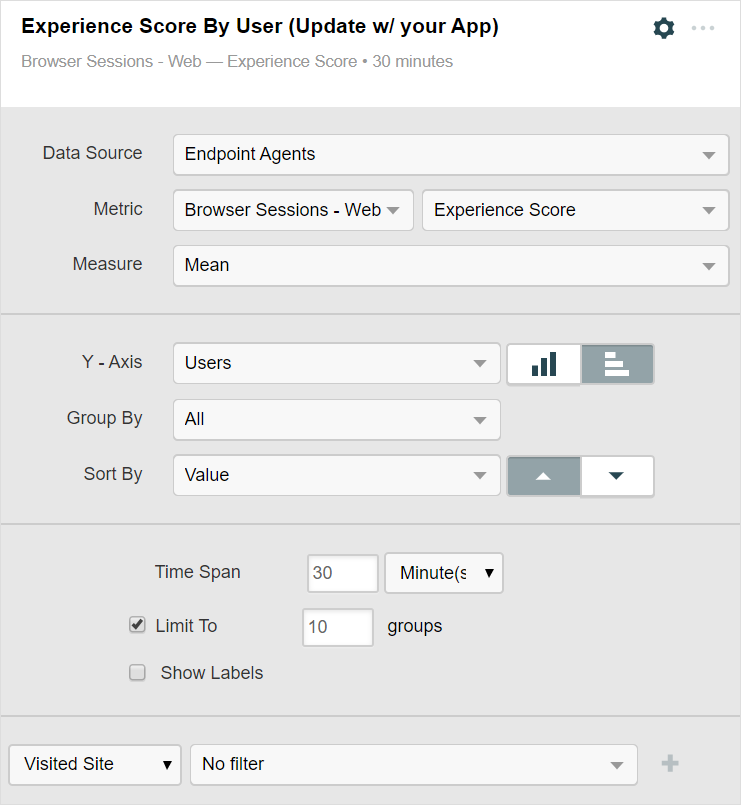Open the Visited Site filter type selector
The width and height of the screenshot is (741, 805).
[95, 764]
